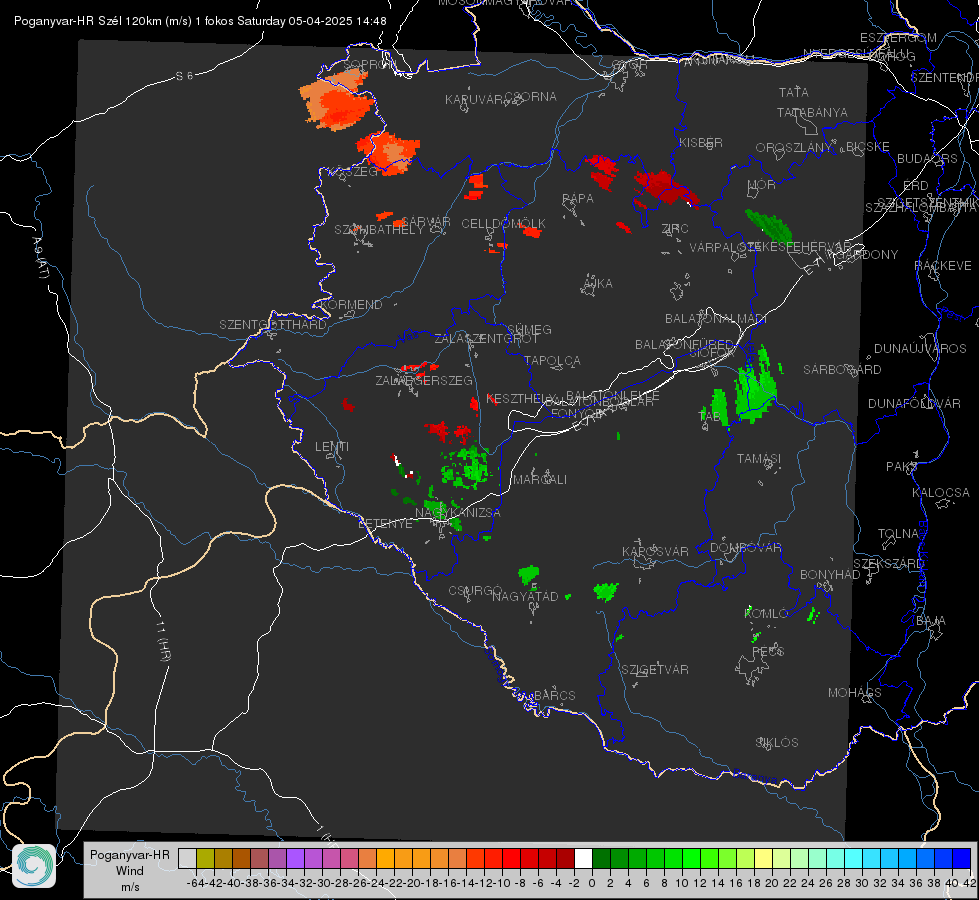Click the TAPOLCA city label
This screenshot has width=979, height=900.
[x=552, y=360]
